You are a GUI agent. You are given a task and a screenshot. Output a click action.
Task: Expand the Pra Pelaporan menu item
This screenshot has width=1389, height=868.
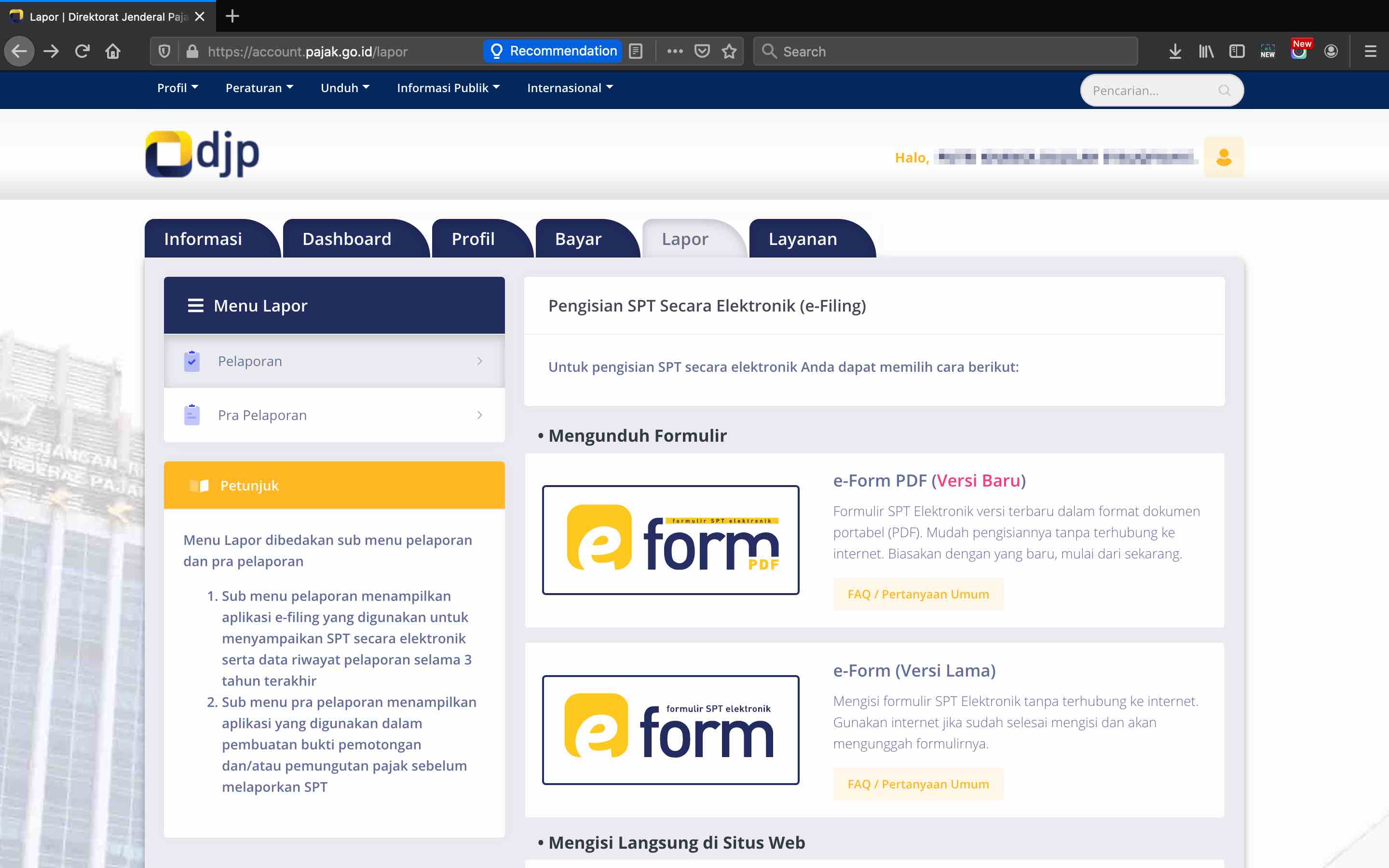[334, 415]
